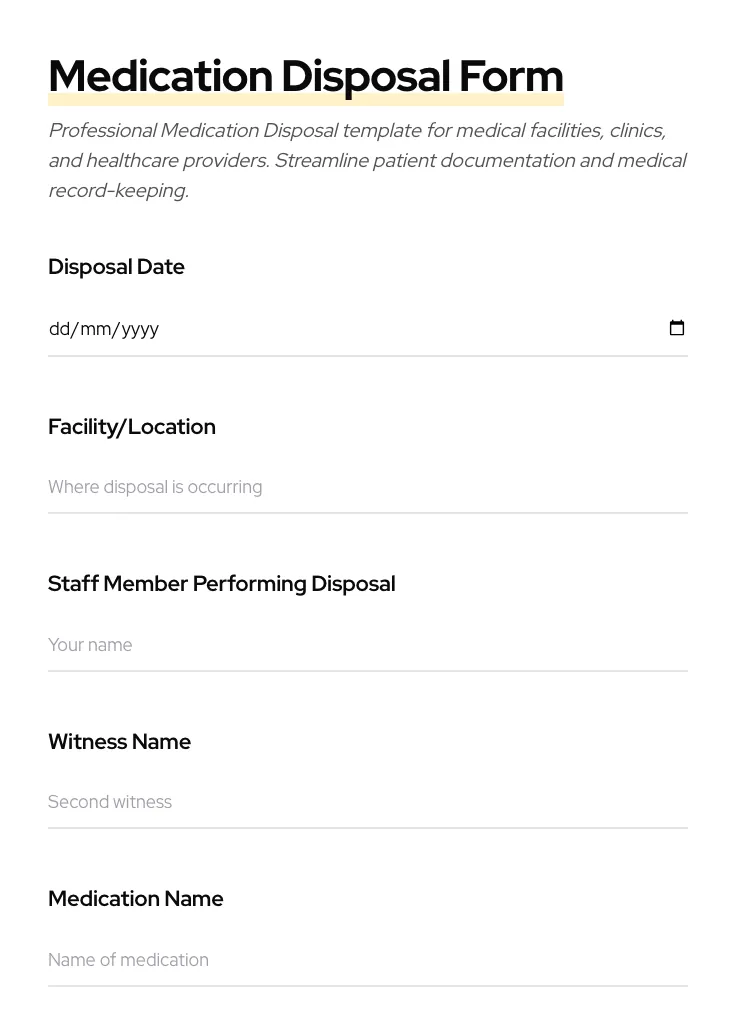This screenshot has width=736, height=1024.
Task: Click the italic form description paragraph
Action: coord(367,160)
